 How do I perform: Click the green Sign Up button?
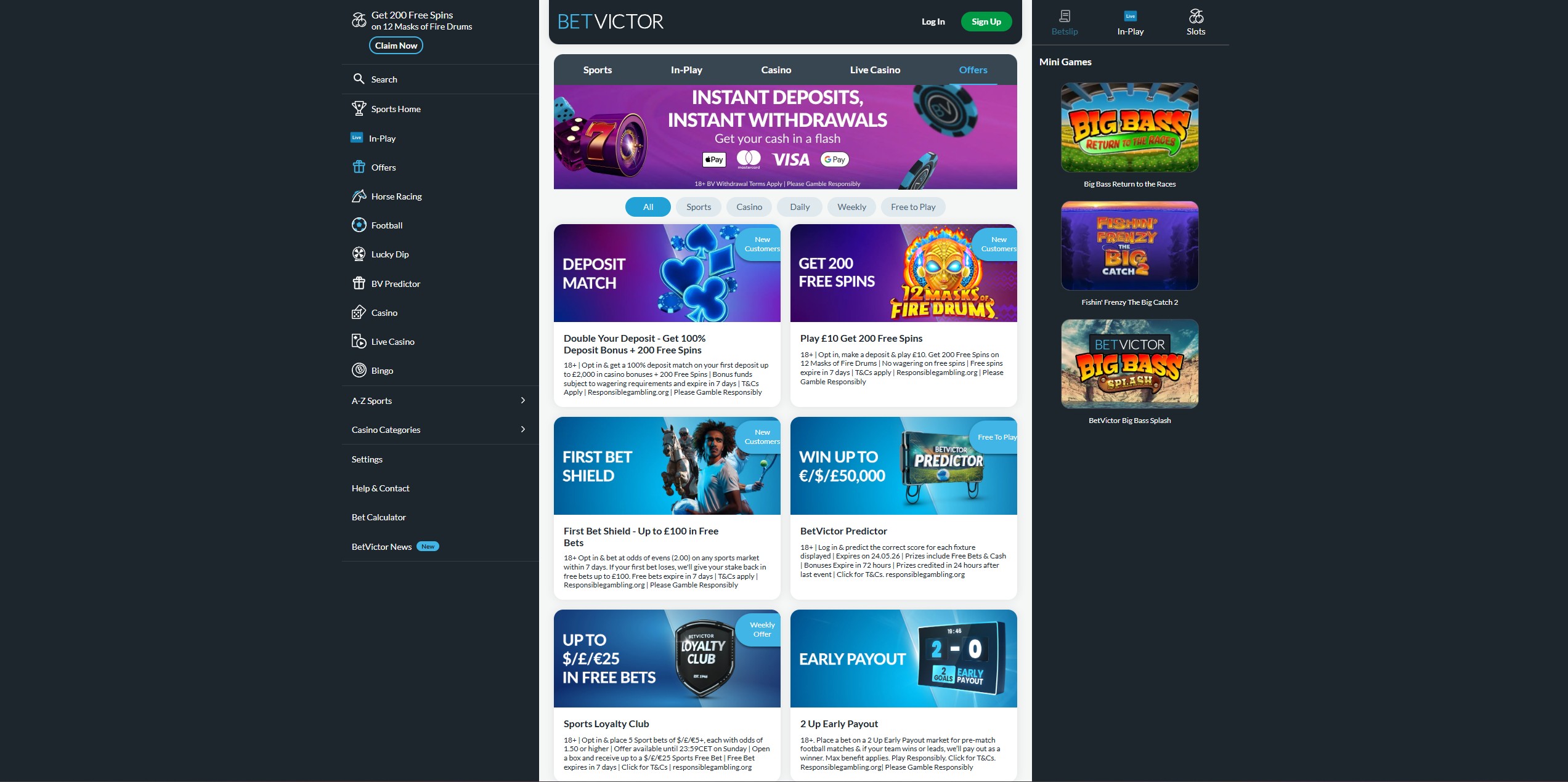986,22
